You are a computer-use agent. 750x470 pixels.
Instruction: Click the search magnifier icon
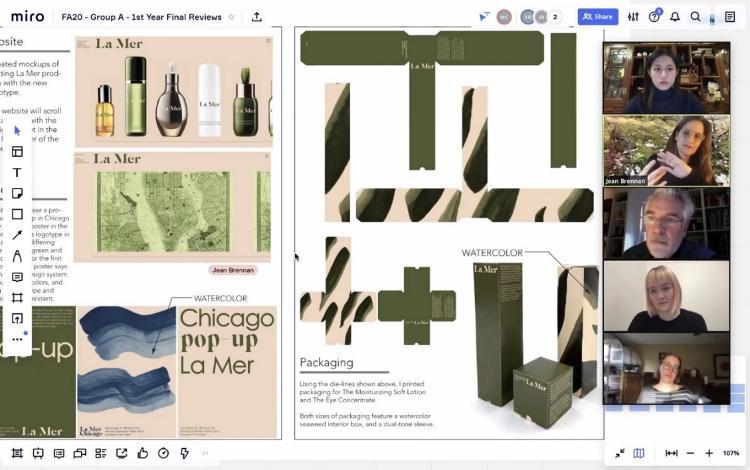point(695,17)
